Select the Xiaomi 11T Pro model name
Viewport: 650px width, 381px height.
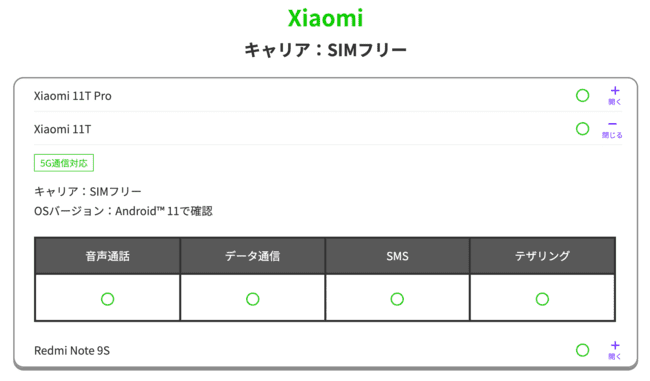(x=73, y=96)
